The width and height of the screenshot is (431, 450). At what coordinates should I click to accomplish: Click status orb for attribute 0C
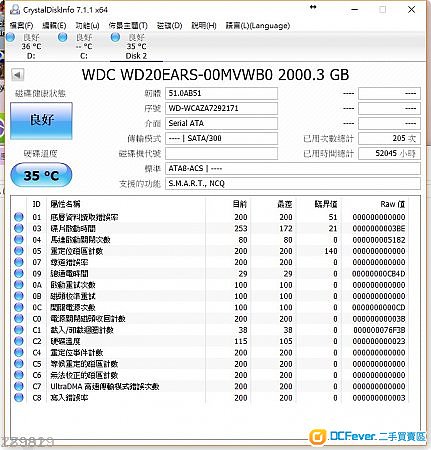[19, 307]
